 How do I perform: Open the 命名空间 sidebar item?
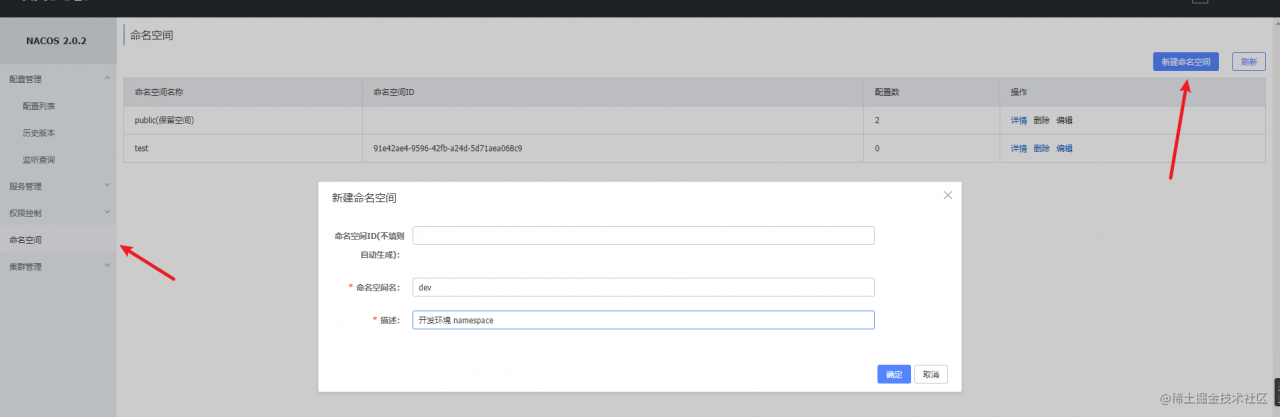coord(26,240)
